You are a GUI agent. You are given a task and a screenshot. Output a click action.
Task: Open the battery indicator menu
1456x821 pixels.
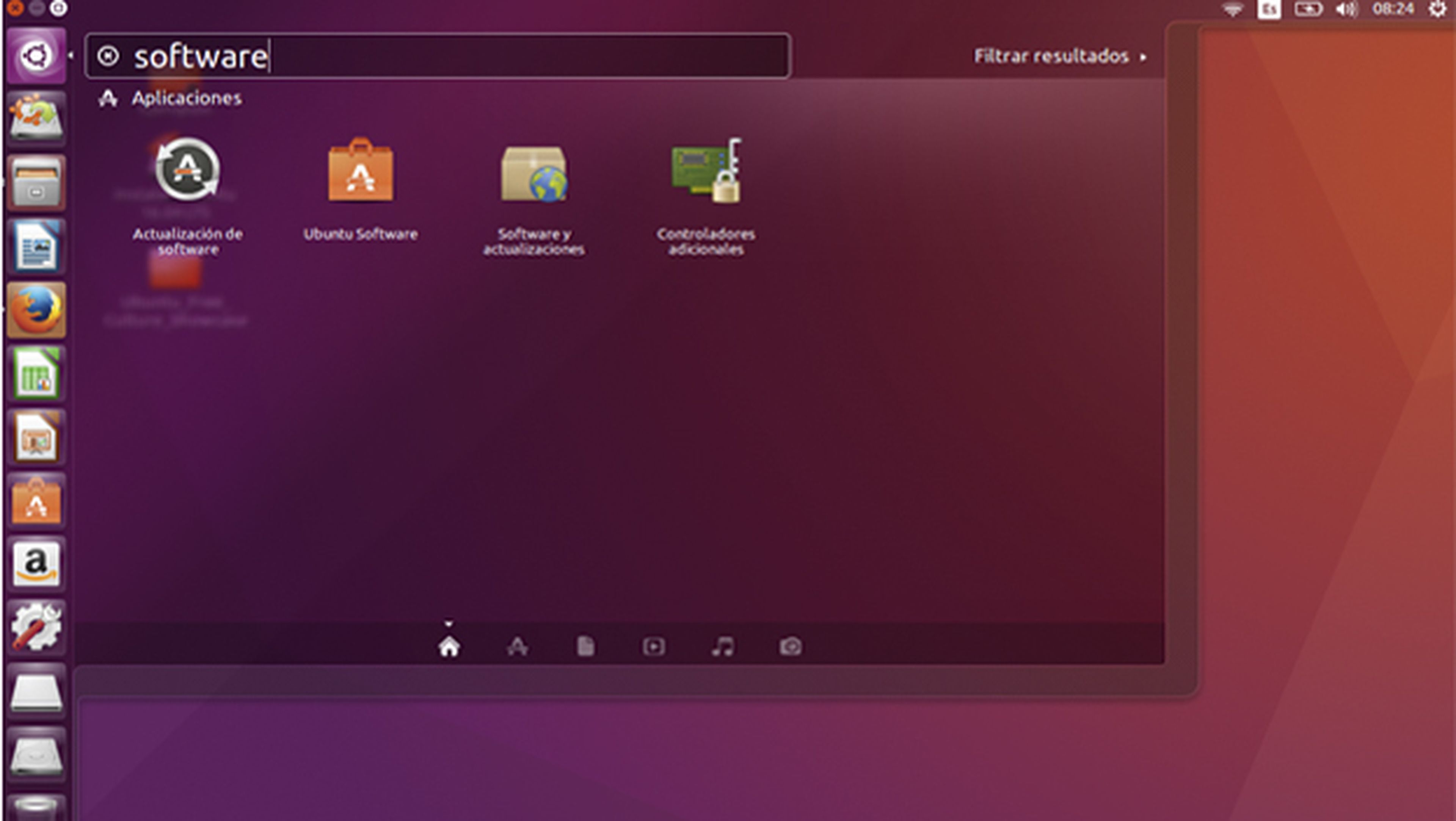pyautogui.click(x=1309, y=9)
